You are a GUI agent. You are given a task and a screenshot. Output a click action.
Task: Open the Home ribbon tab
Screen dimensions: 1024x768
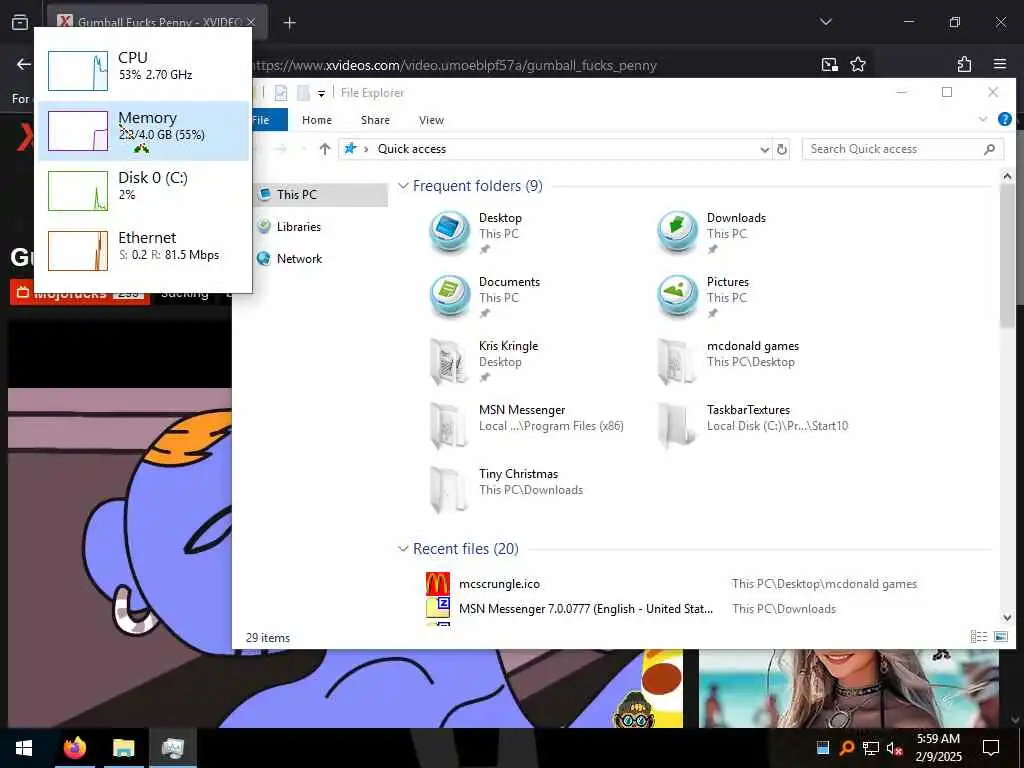[x=317, y=120]
